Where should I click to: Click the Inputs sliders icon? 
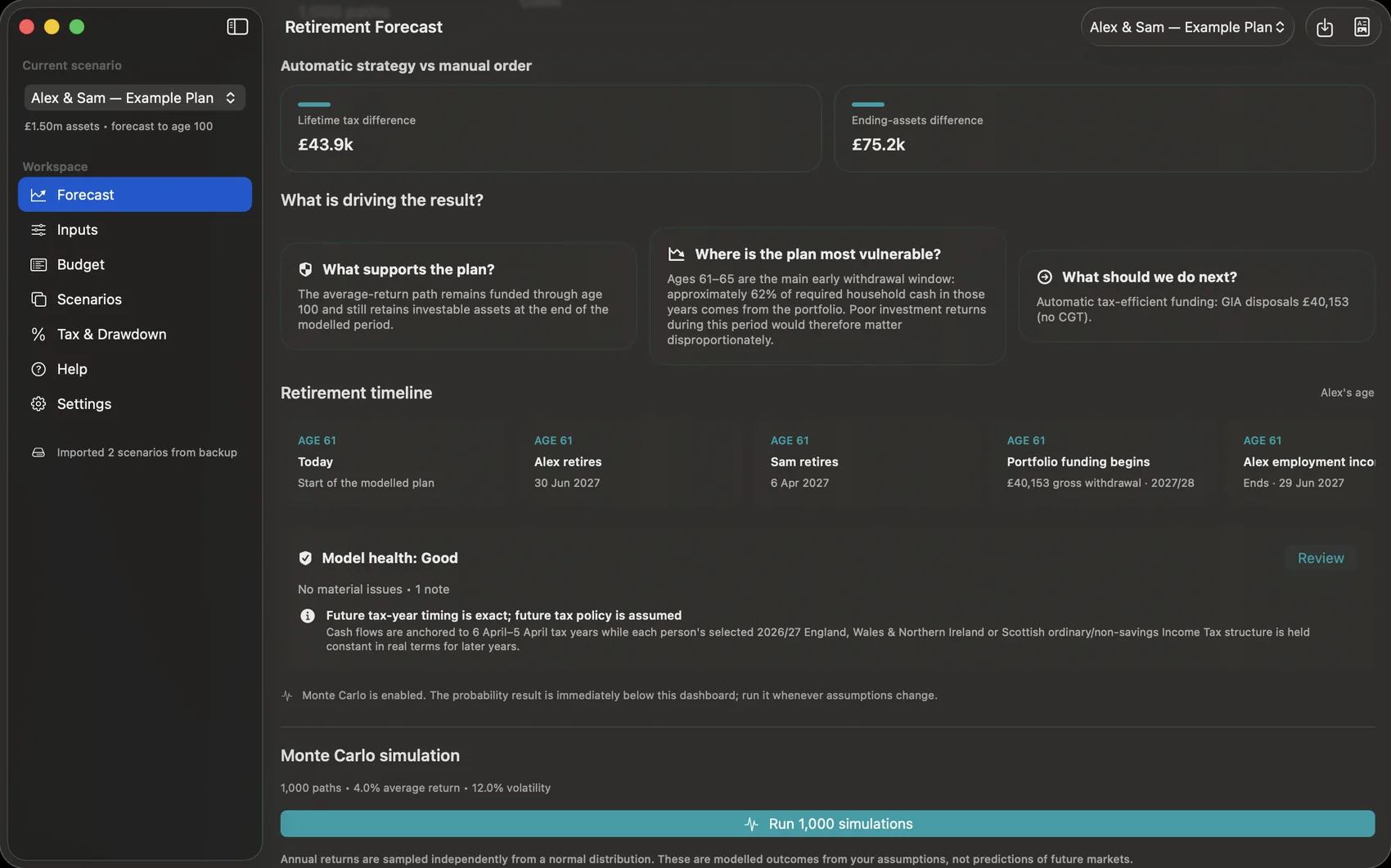[x=38, y=230]
